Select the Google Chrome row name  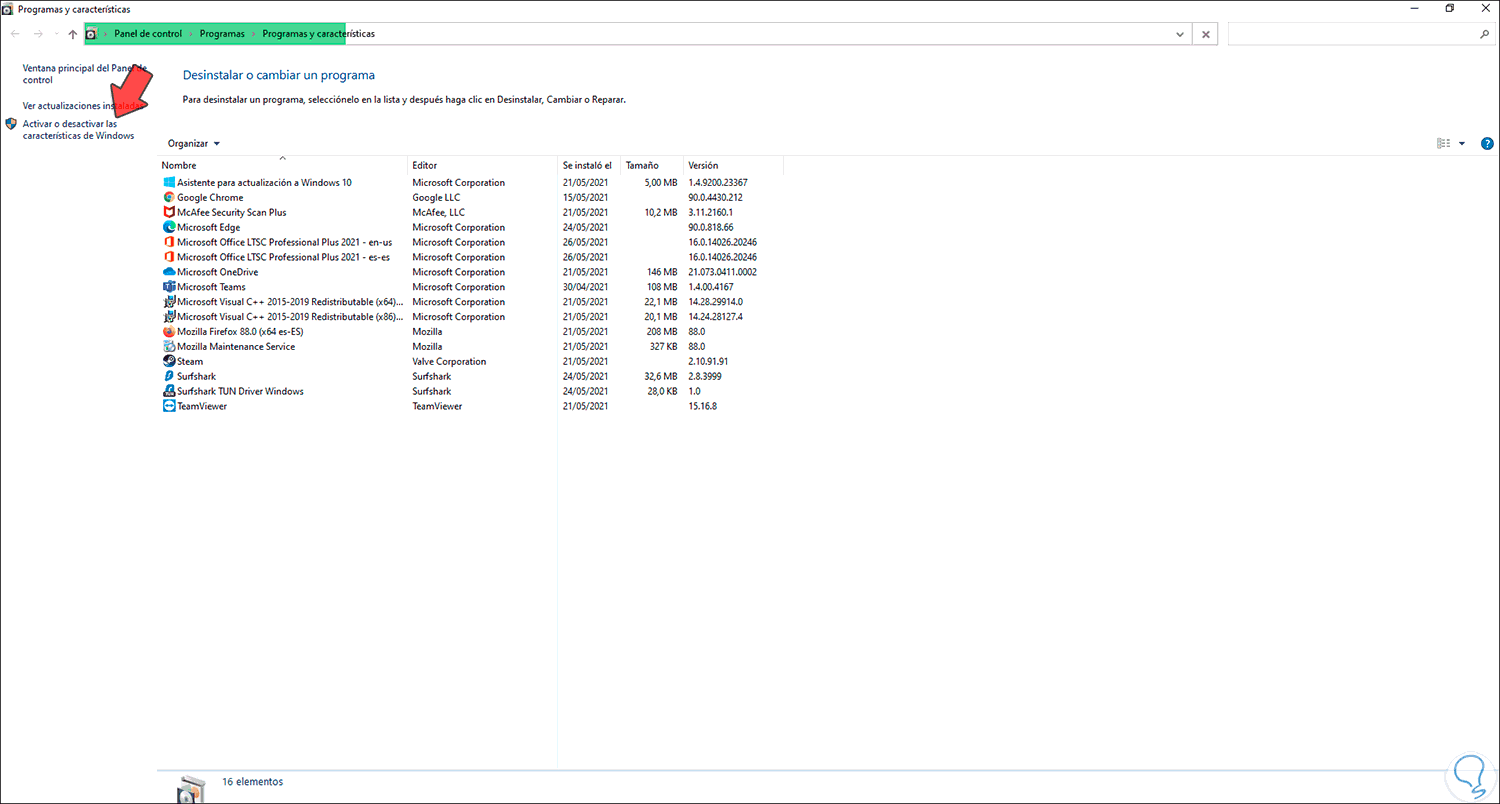[210, 198]
